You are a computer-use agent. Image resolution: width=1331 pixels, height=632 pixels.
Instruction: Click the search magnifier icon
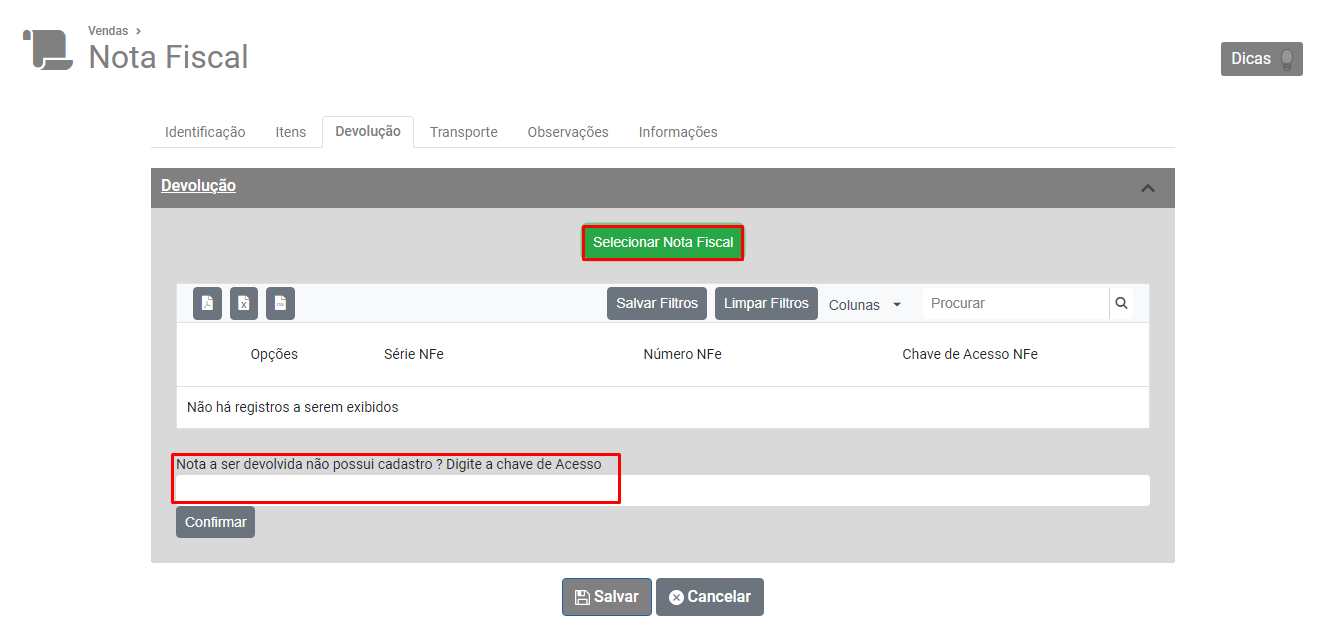point(1121,303)
